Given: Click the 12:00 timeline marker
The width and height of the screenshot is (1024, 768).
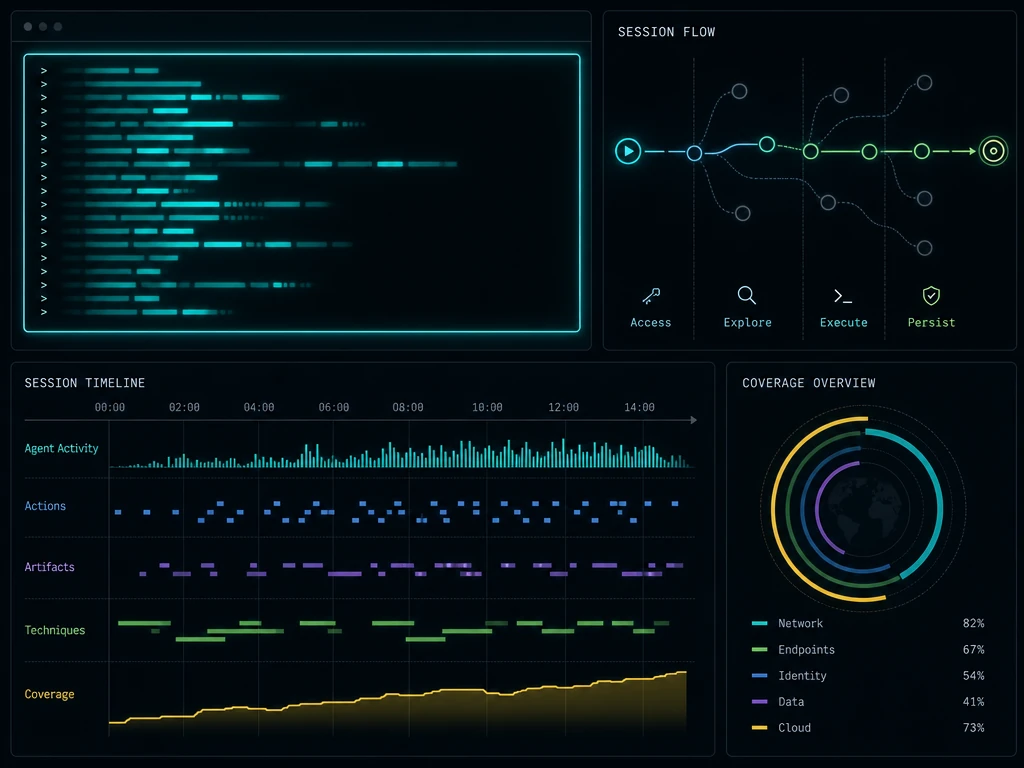Looking at the screenshot, I should (564, 408).
